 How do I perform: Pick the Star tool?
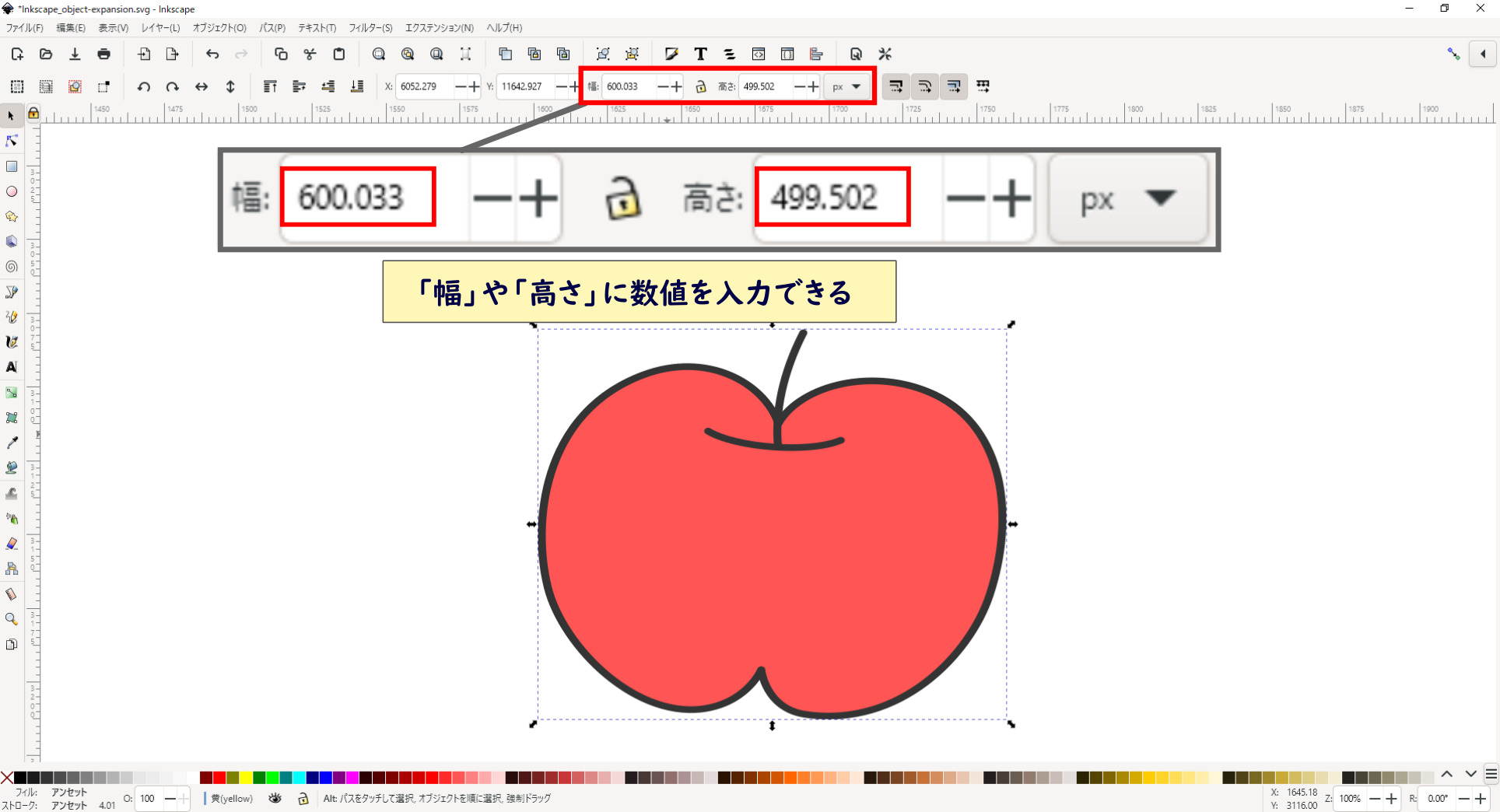[x=12, y=217]
